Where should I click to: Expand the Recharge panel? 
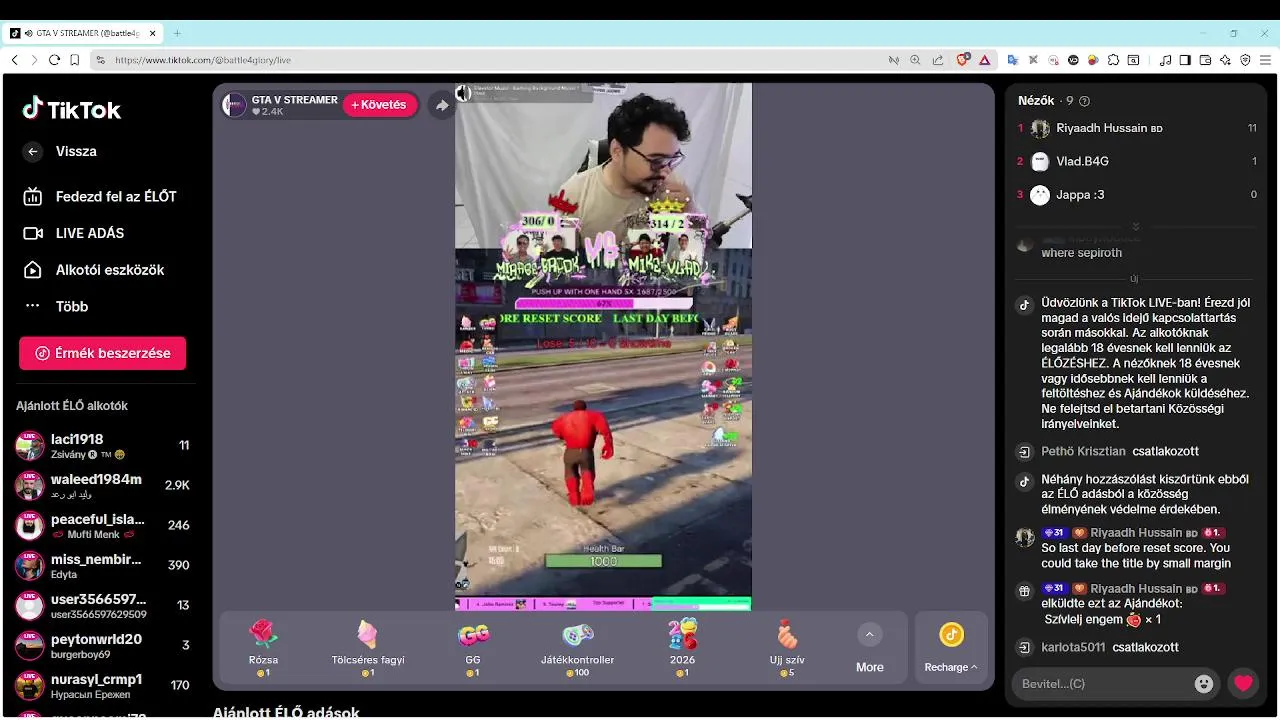click(x=951, y=648)
